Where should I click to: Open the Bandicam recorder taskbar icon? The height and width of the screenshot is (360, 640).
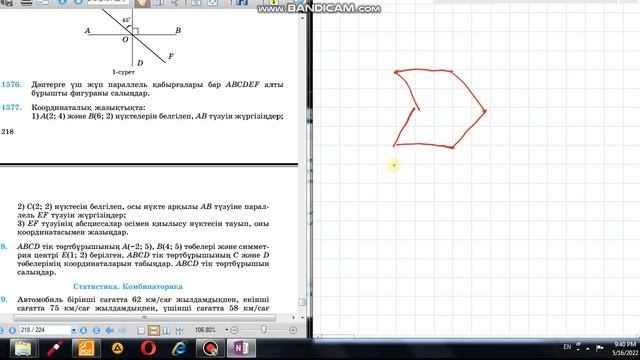(210, 349)
